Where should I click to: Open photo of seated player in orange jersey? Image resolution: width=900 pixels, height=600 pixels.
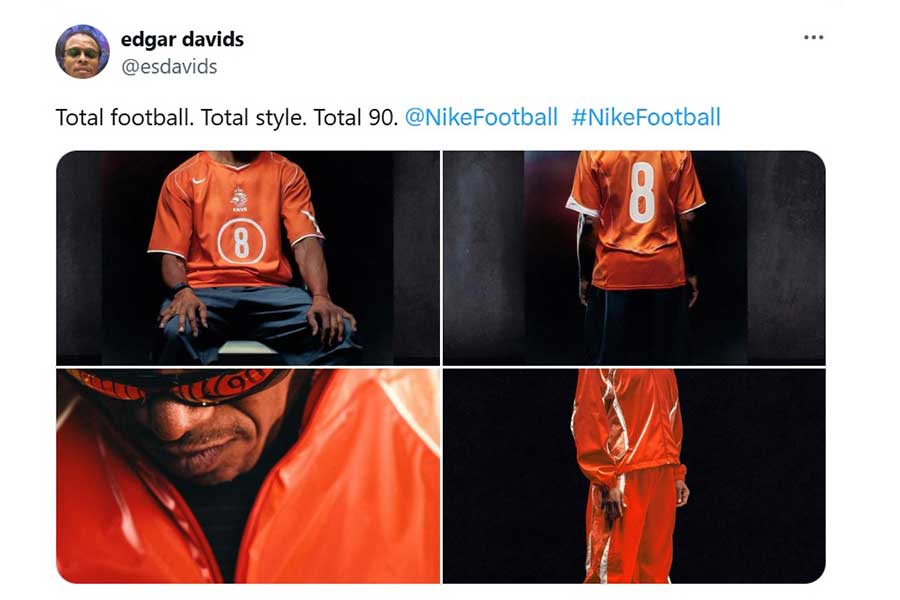(x=248, y=258)
